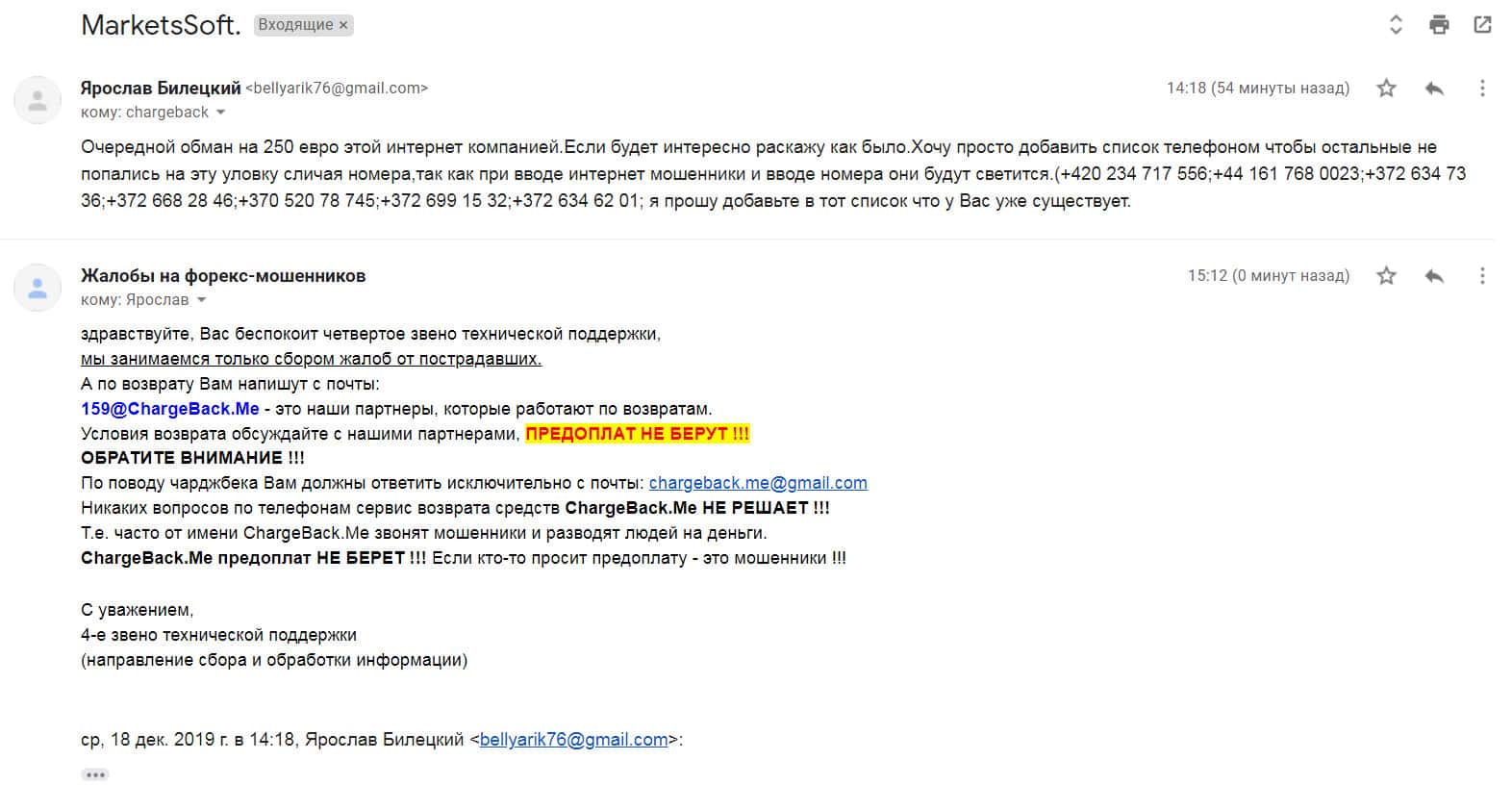
Task: Expand recipient details next to 'кому: Ярослав'
Action: click(x=202, y=300)
